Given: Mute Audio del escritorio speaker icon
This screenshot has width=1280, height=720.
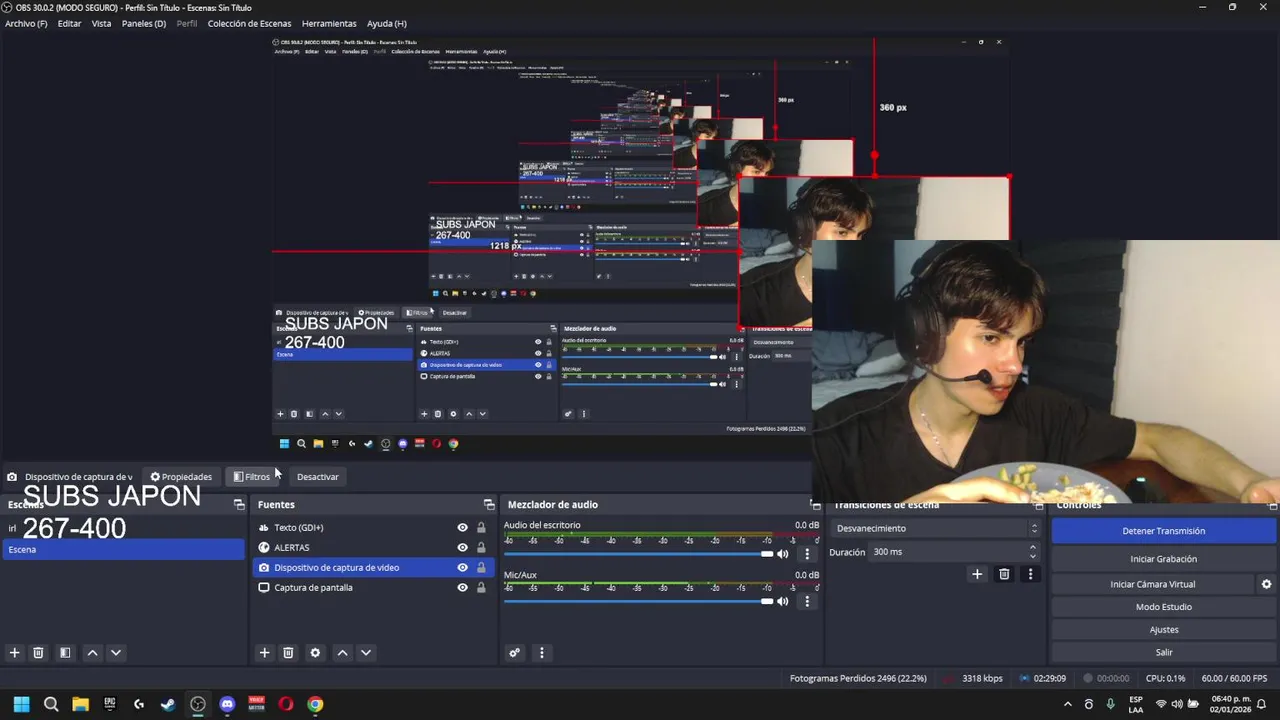Looking at the screenshot, I should (783, 554).
